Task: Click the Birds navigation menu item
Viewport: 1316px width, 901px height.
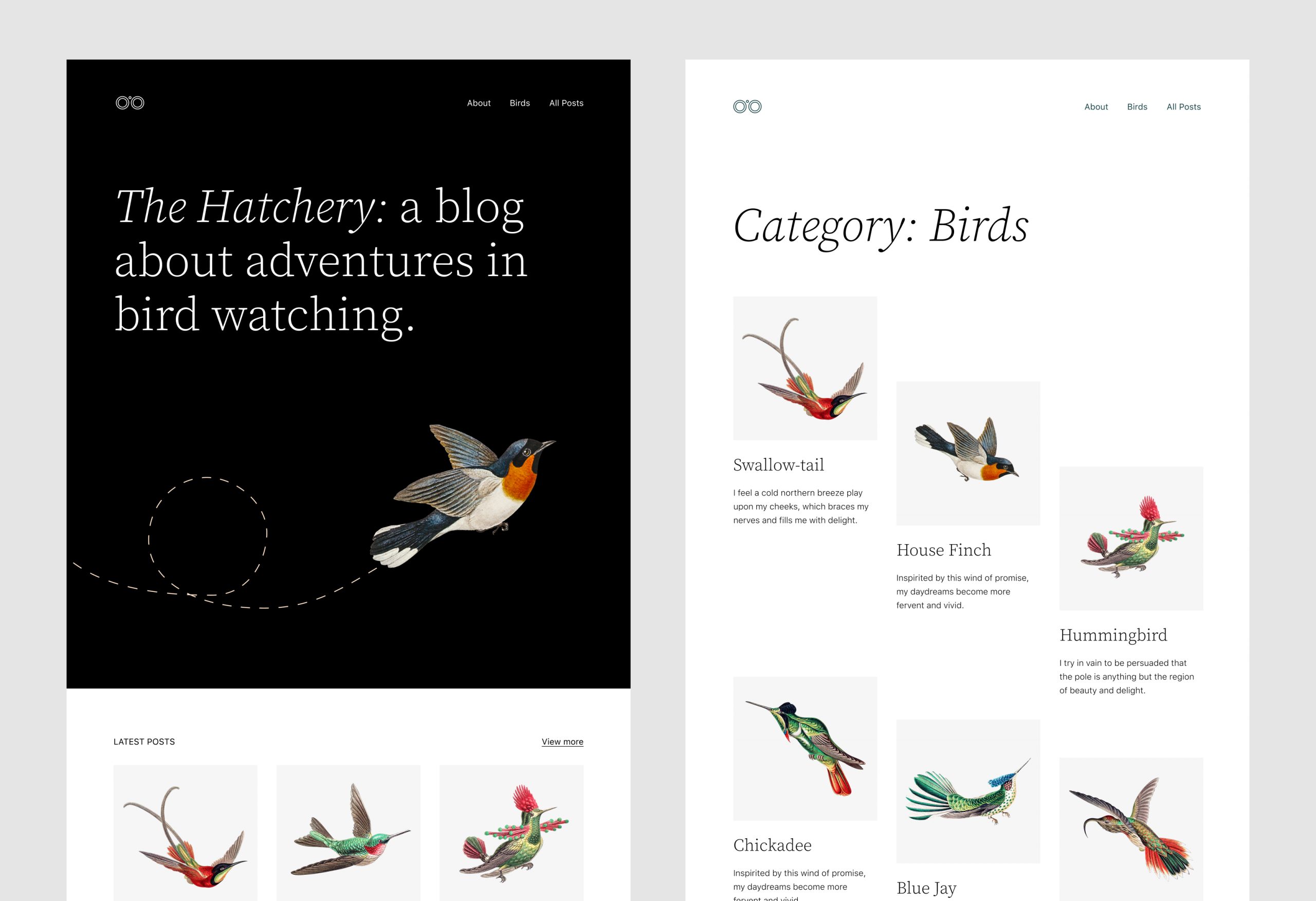Action: (520, 102)
